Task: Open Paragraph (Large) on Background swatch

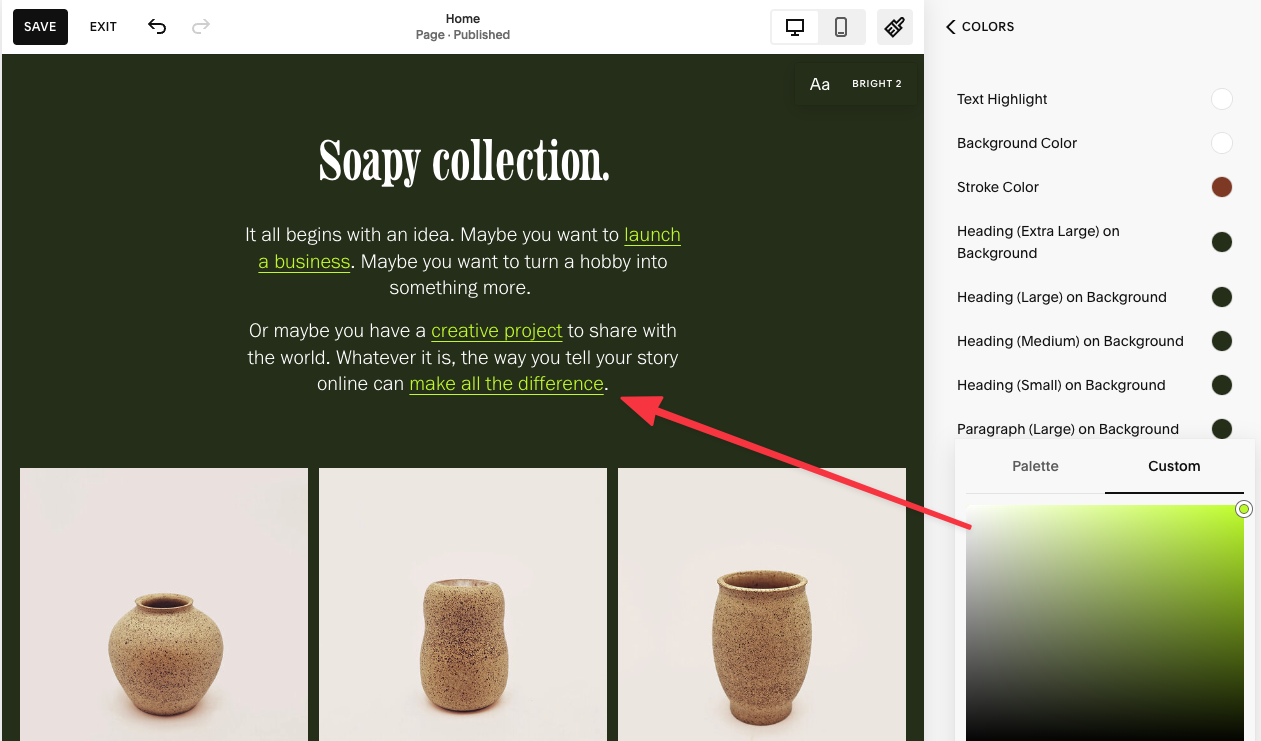Action: pos(1222,429)
